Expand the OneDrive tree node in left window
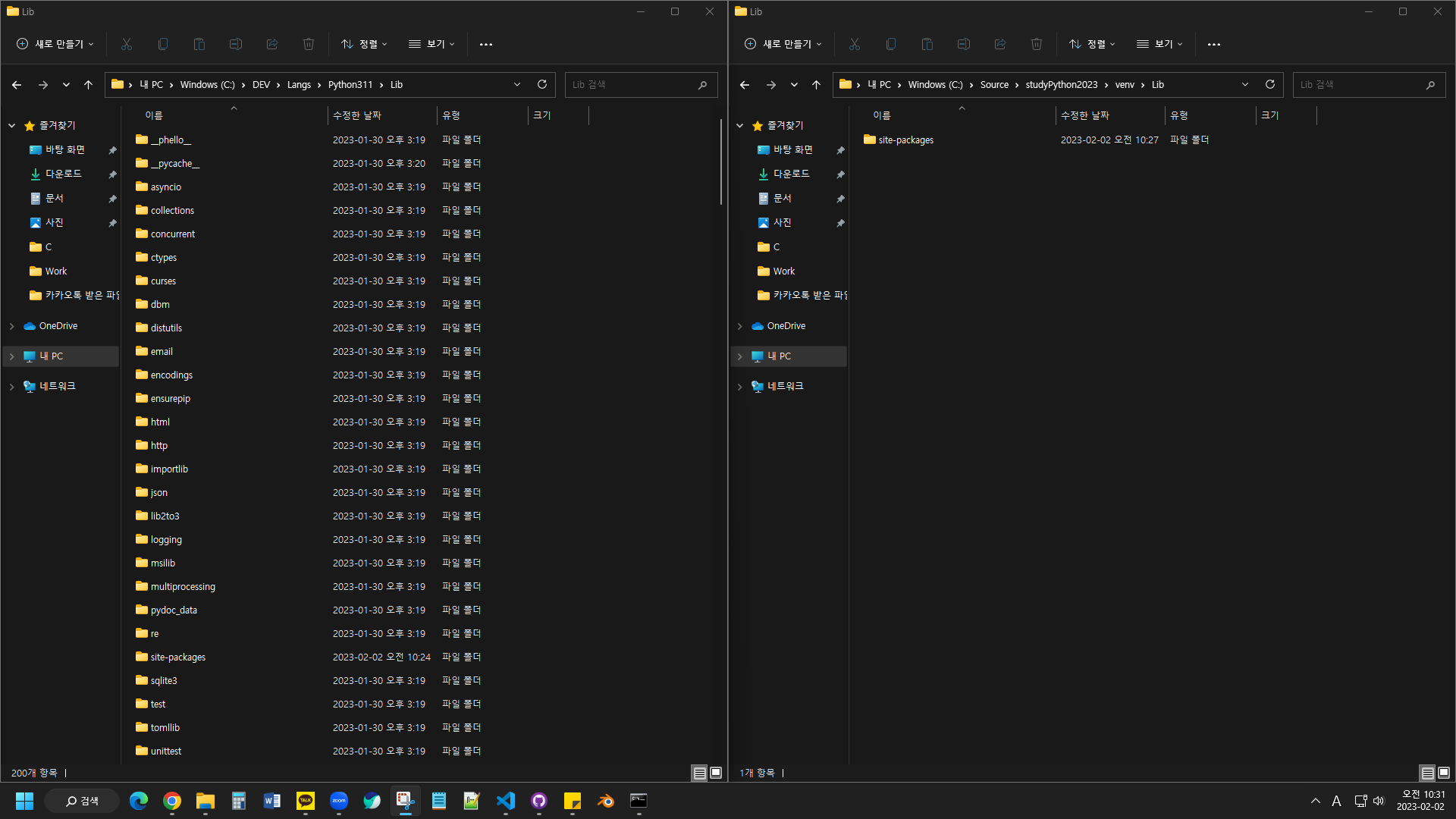This screenshot has height=819, width=1456. (12, 326)
